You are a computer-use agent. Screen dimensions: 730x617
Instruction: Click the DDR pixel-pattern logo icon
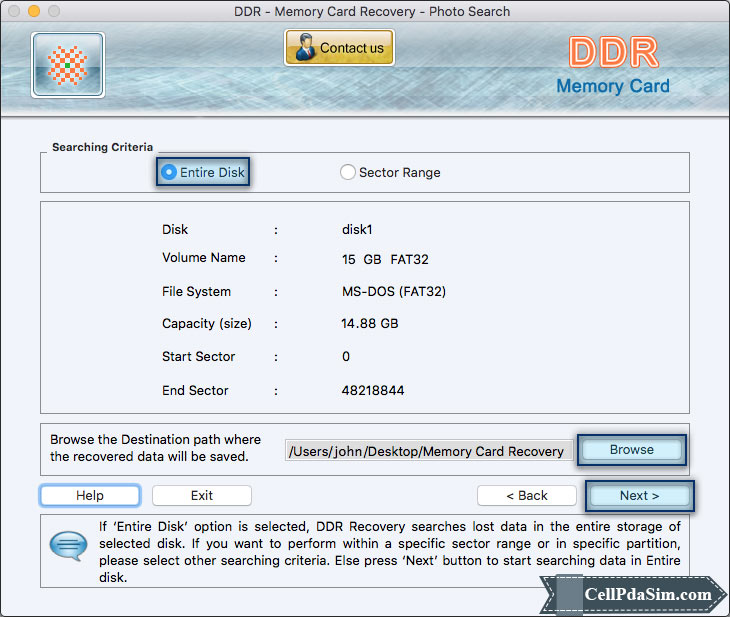point(68,65)
